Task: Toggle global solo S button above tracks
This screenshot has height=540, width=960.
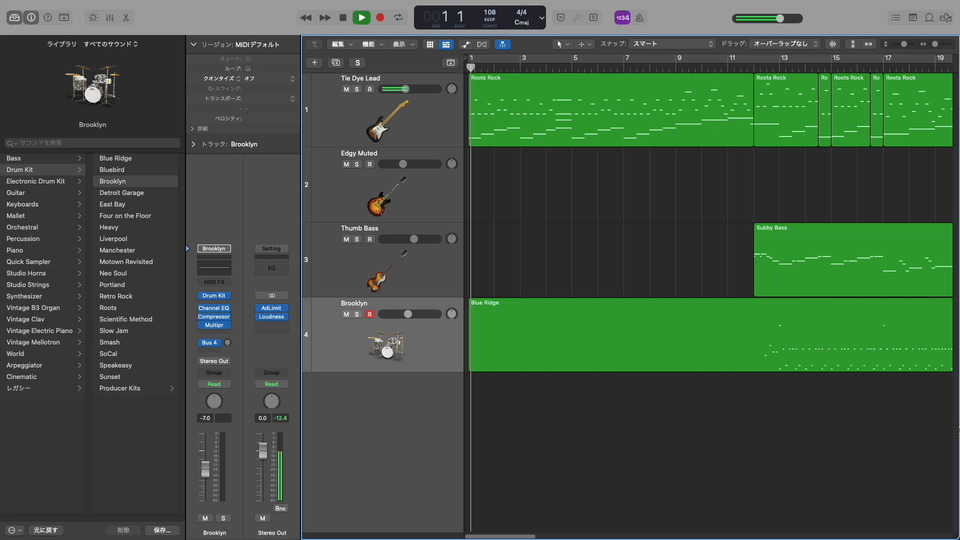Action: 358,62
